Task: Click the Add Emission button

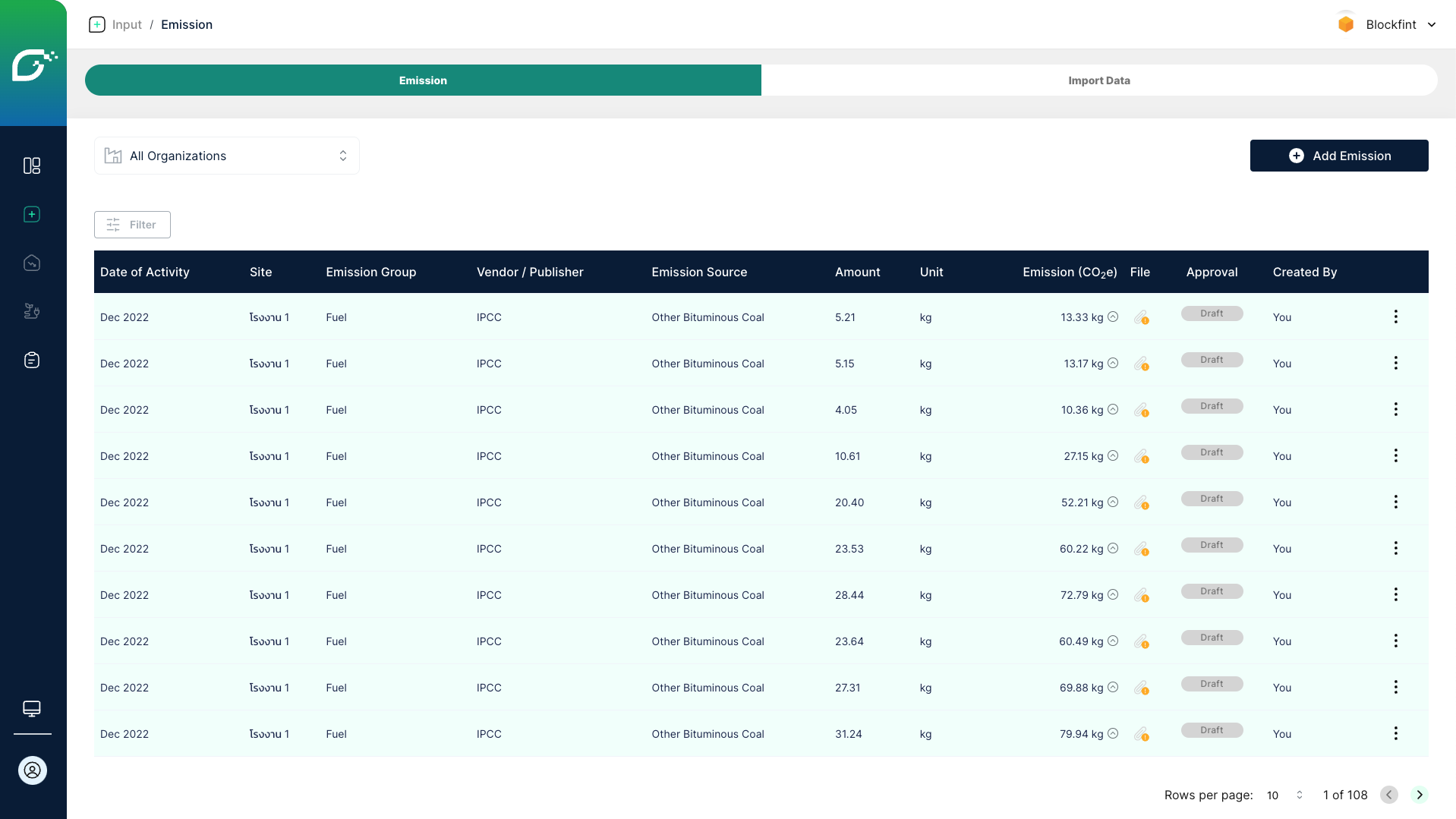Action: tap(1339, 156)
